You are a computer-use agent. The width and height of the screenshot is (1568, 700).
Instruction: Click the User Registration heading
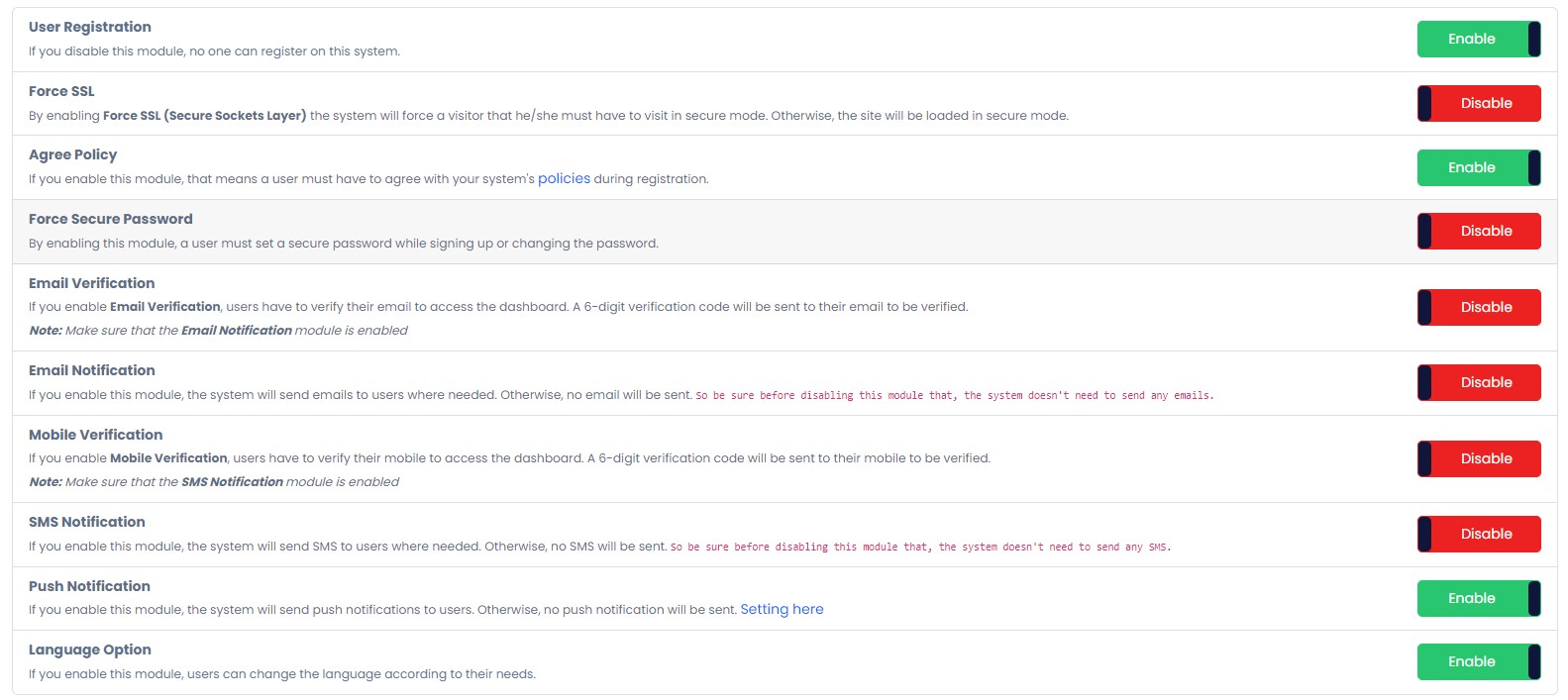point(90,27)
